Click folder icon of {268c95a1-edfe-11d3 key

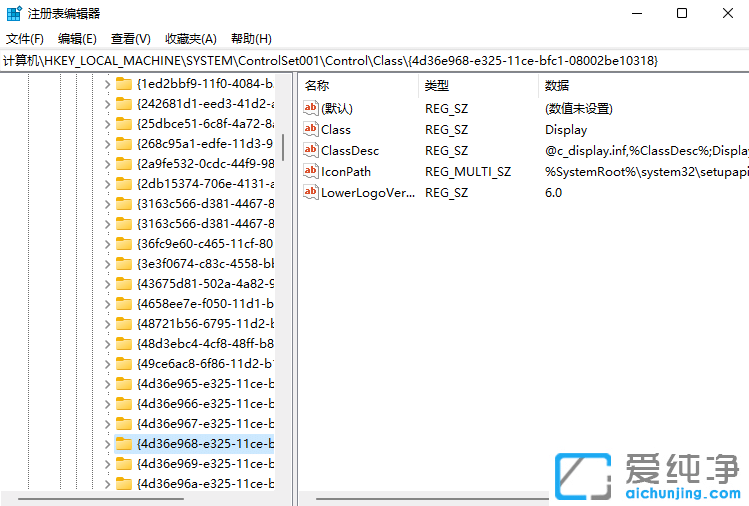pos(124,144)
